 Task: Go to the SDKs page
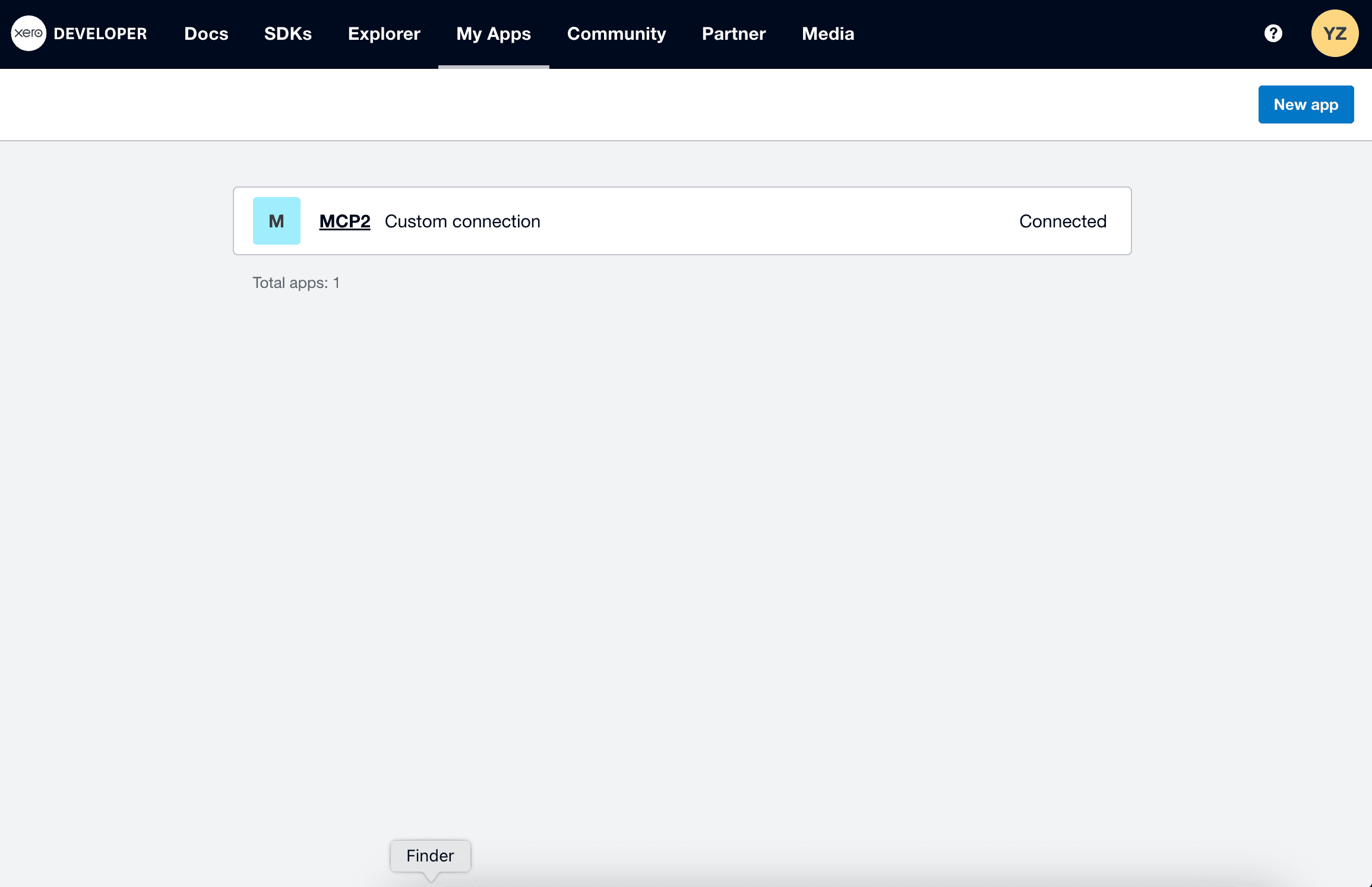[287, 34]
